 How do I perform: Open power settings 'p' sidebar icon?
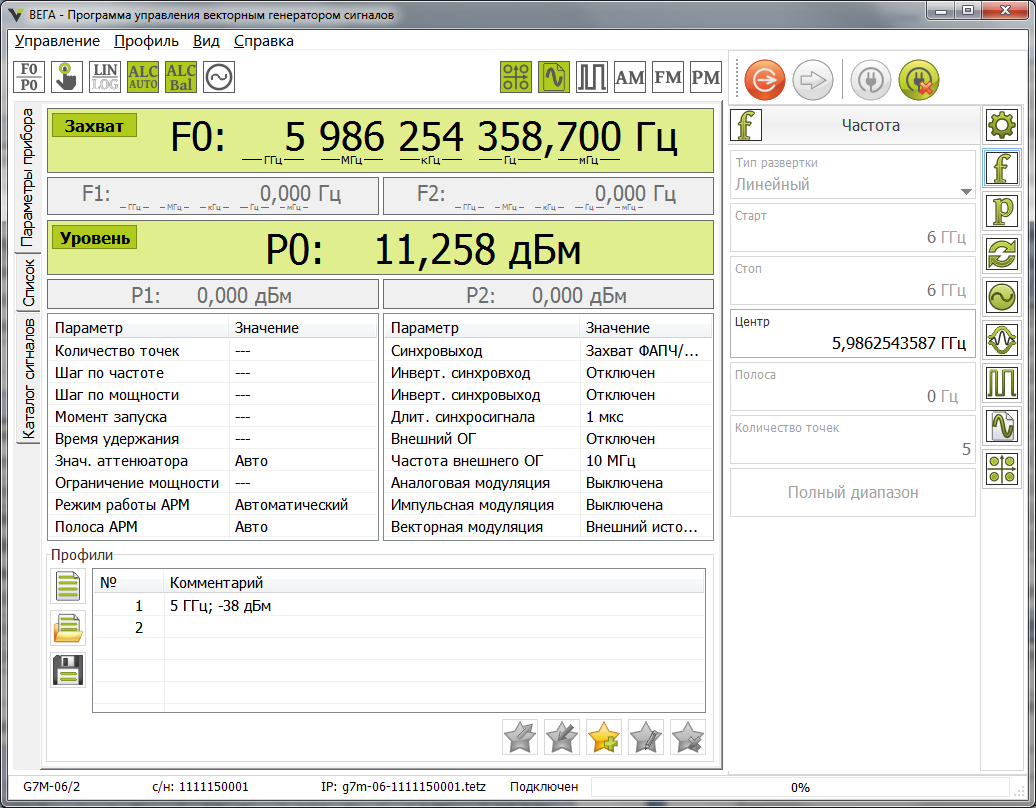coord(1002,211)
